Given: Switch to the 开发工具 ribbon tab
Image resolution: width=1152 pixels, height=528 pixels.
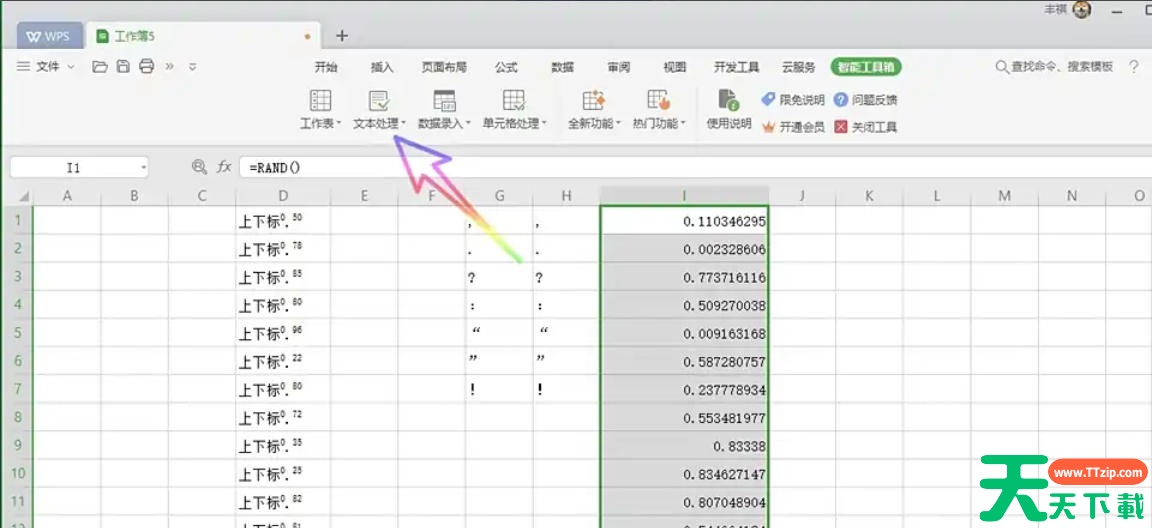Looking at the screenshot, I should [736, 67].
